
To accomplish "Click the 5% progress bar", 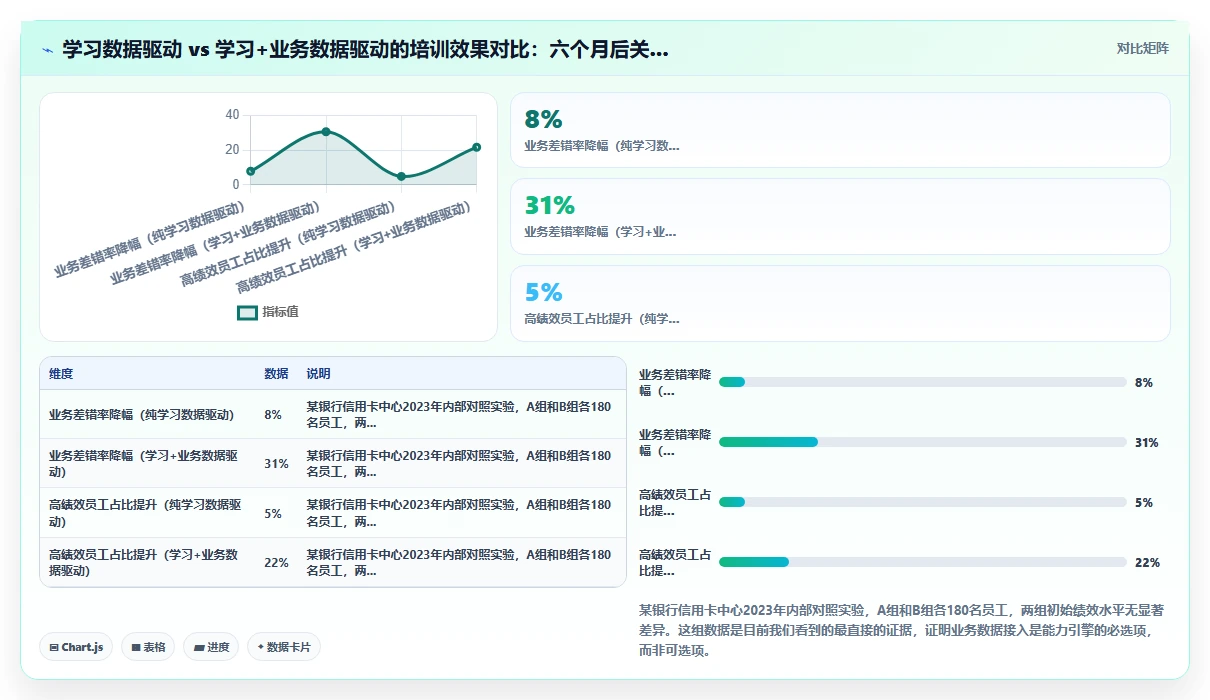I will pos(923,502).
